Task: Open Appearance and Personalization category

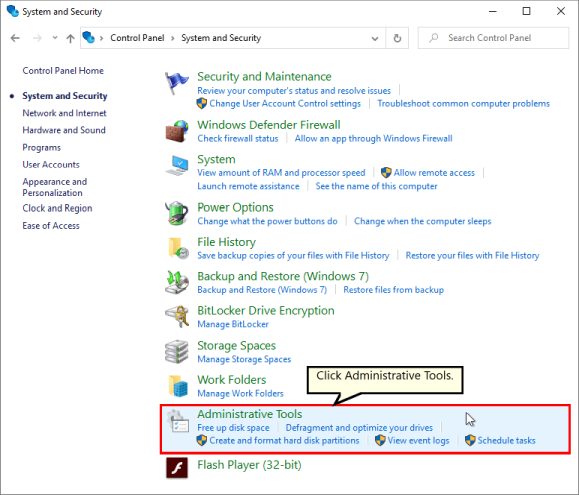Action: (x=55, y=187)
